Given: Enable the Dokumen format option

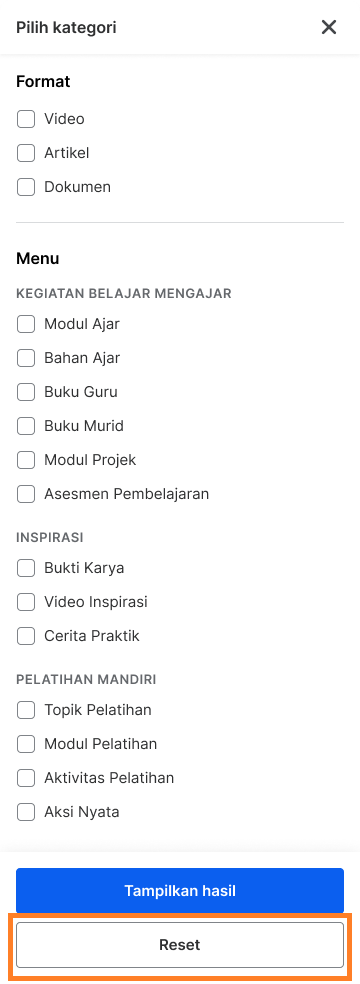Looking at the screenshot, I should [x=26, y=186].
